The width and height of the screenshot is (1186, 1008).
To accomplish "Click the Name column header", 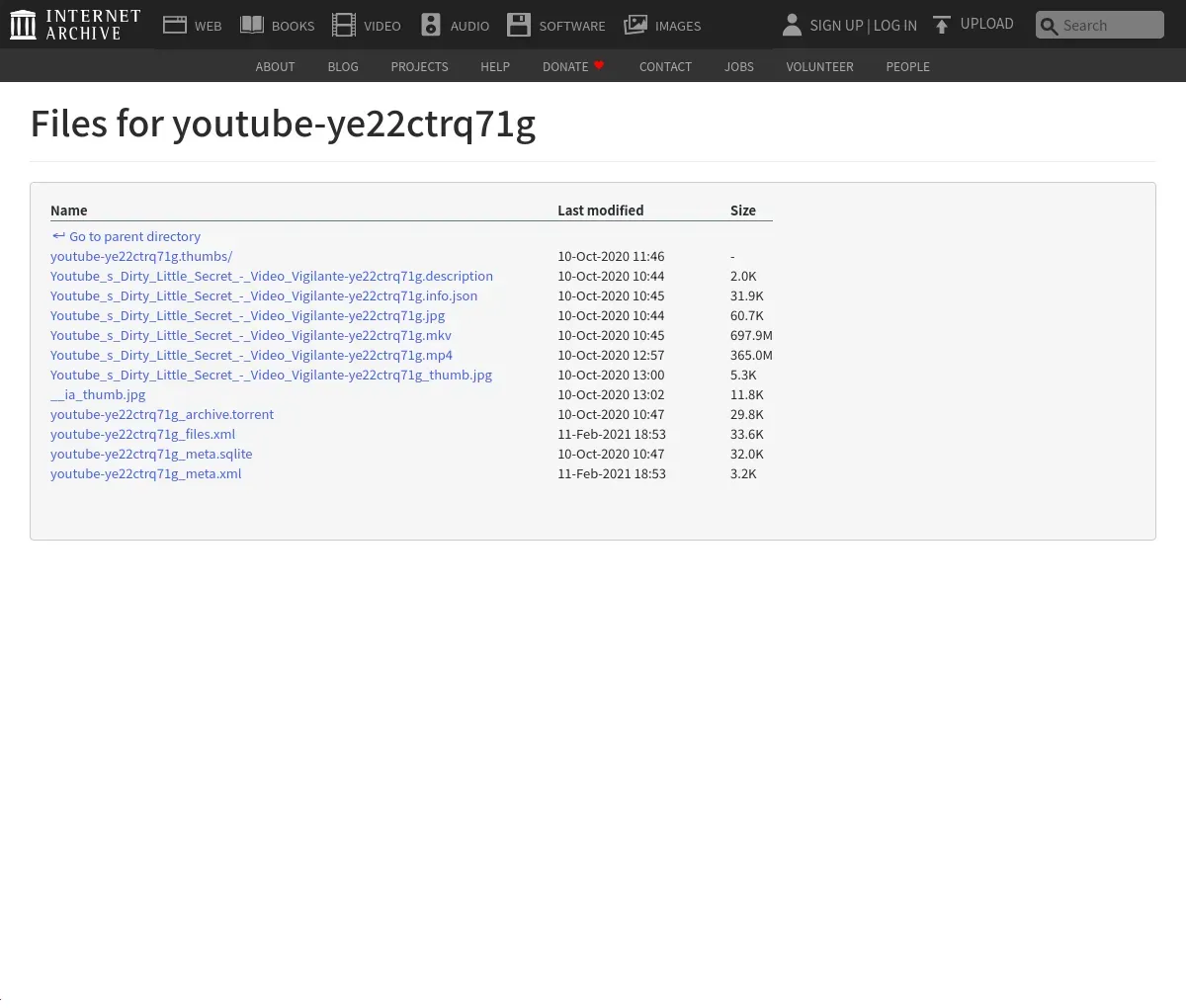I will pyautogui.click(x=69, y=210).
